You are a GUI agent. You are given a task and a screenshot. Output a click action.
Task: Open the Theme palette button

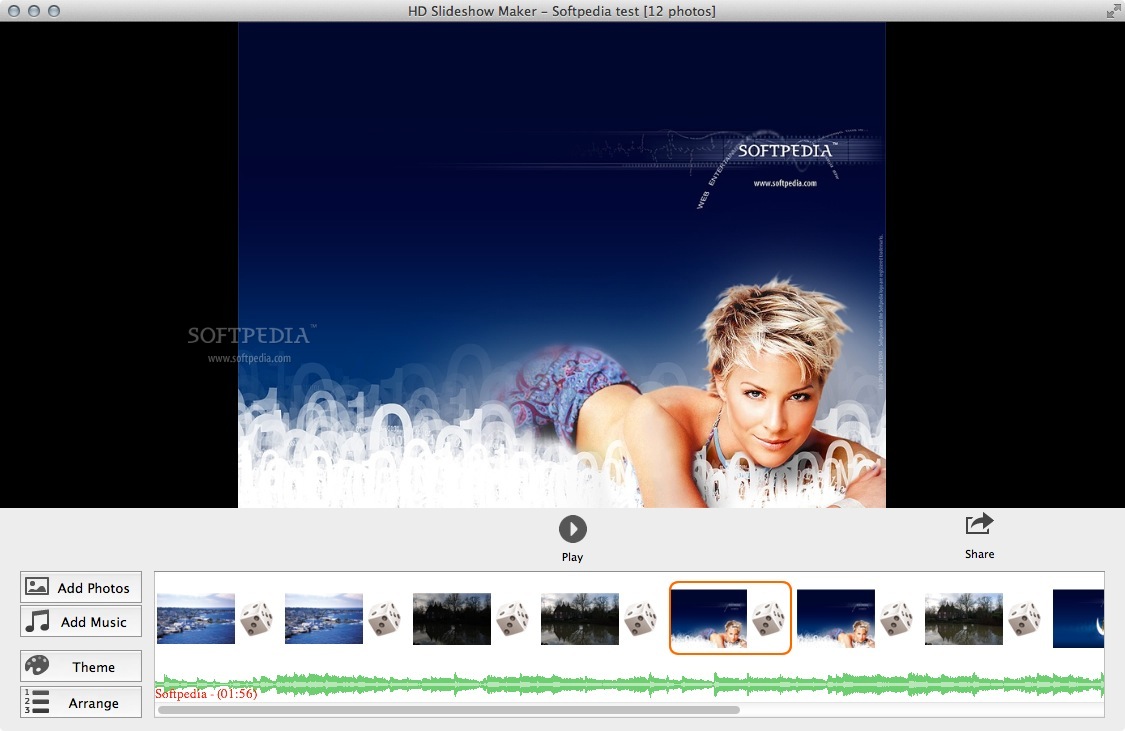(x=81, y=666)
